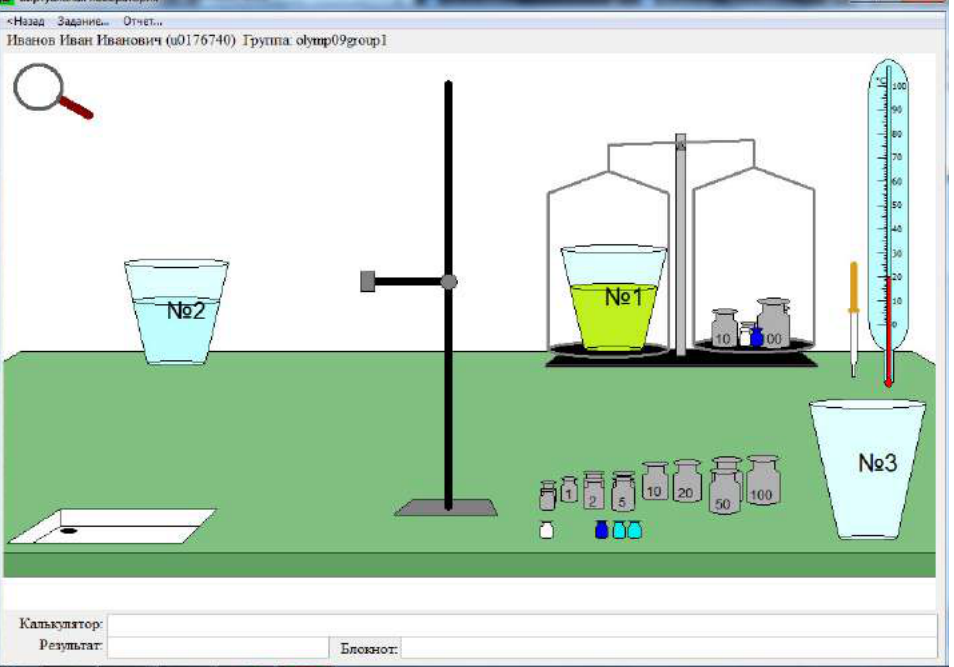Click the group label olymp09group1
This screenshot has height=667, width=954.
point(341,41)
